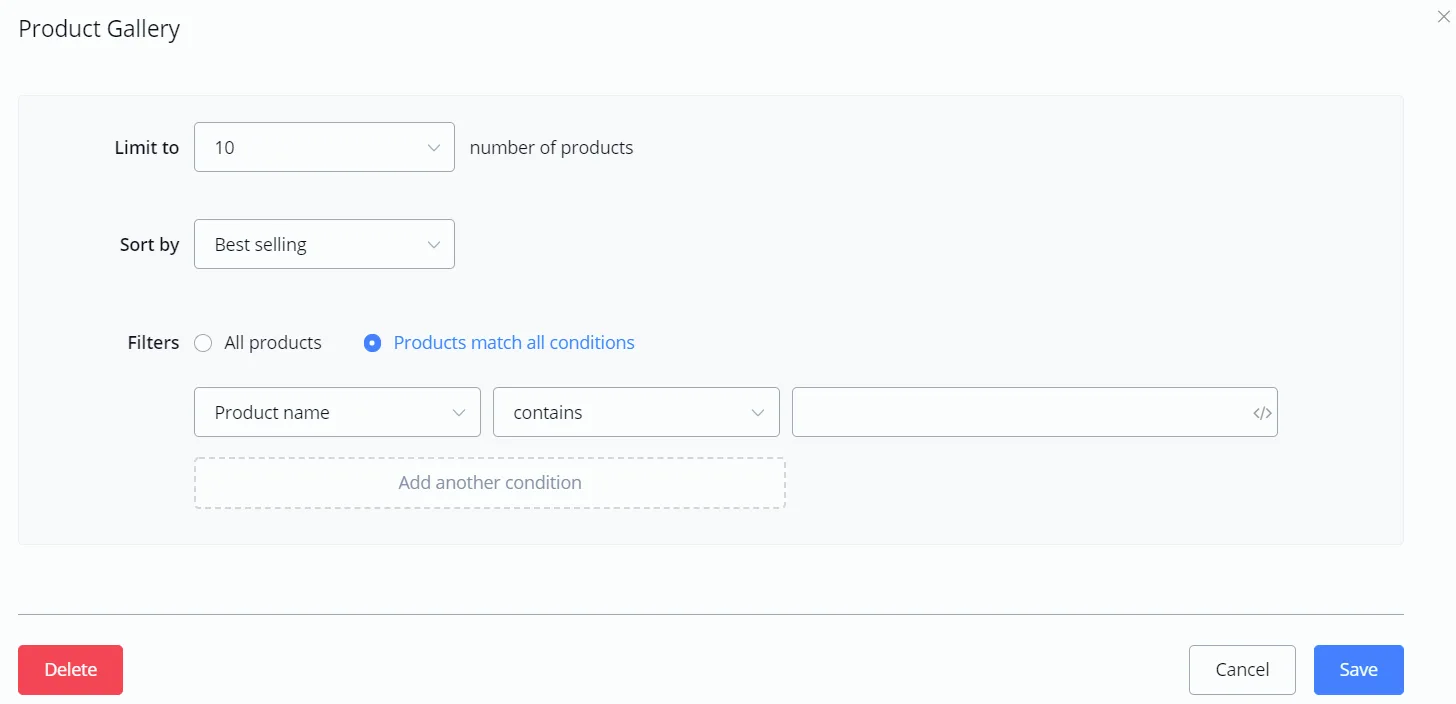
Task: Click the Filters label
Action: [153, 343]
